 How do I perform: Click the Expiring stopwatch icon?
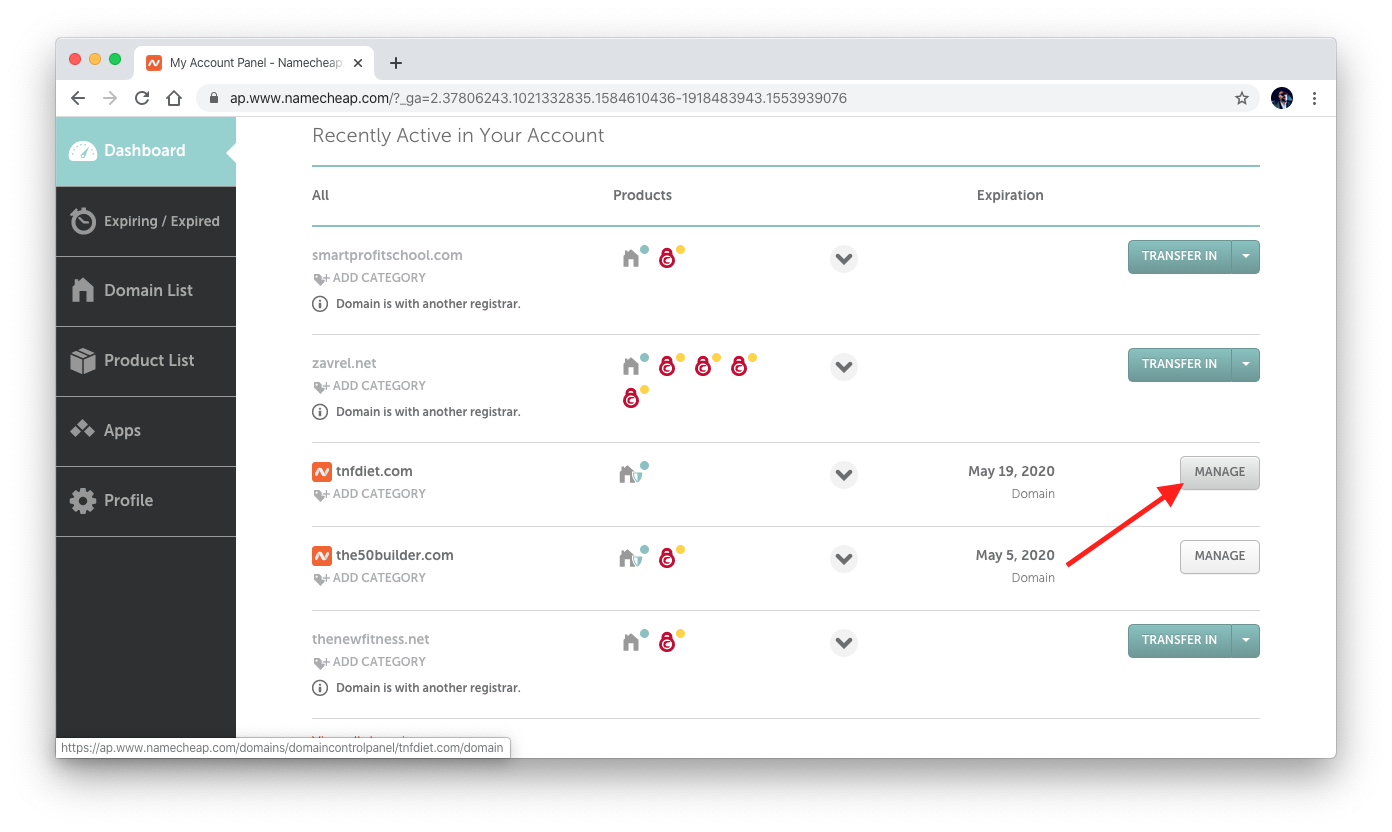point(83,221)
